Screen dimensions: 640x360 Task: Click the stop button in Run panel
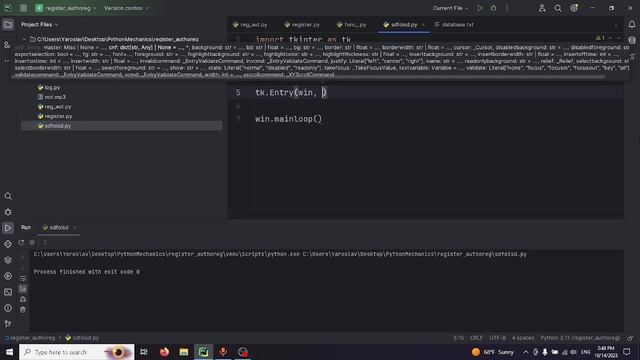(32, 242)
